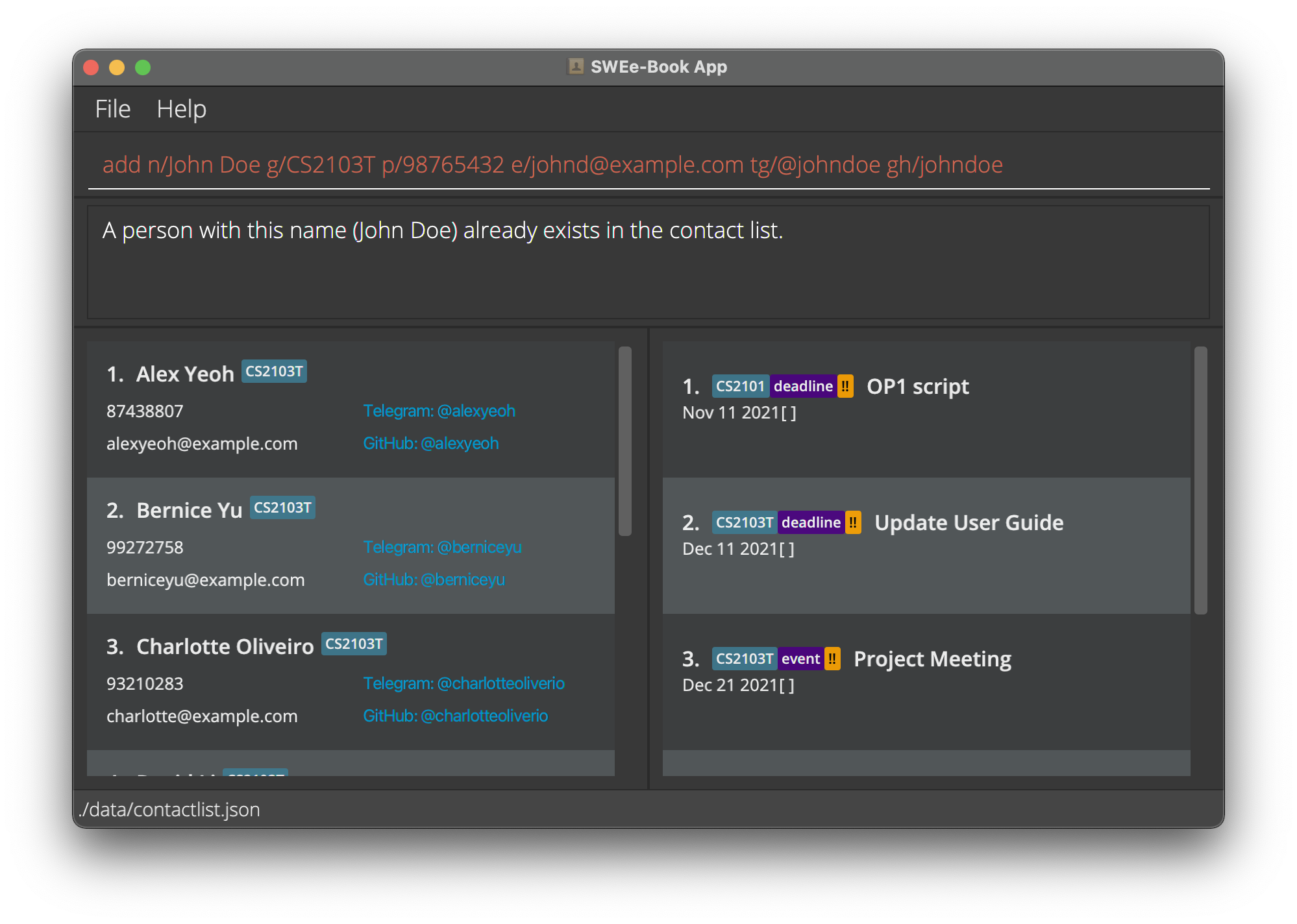
Task: Click the priority icon on Project Meeting task
Action: pyautogui.click(x=832, y=659)
